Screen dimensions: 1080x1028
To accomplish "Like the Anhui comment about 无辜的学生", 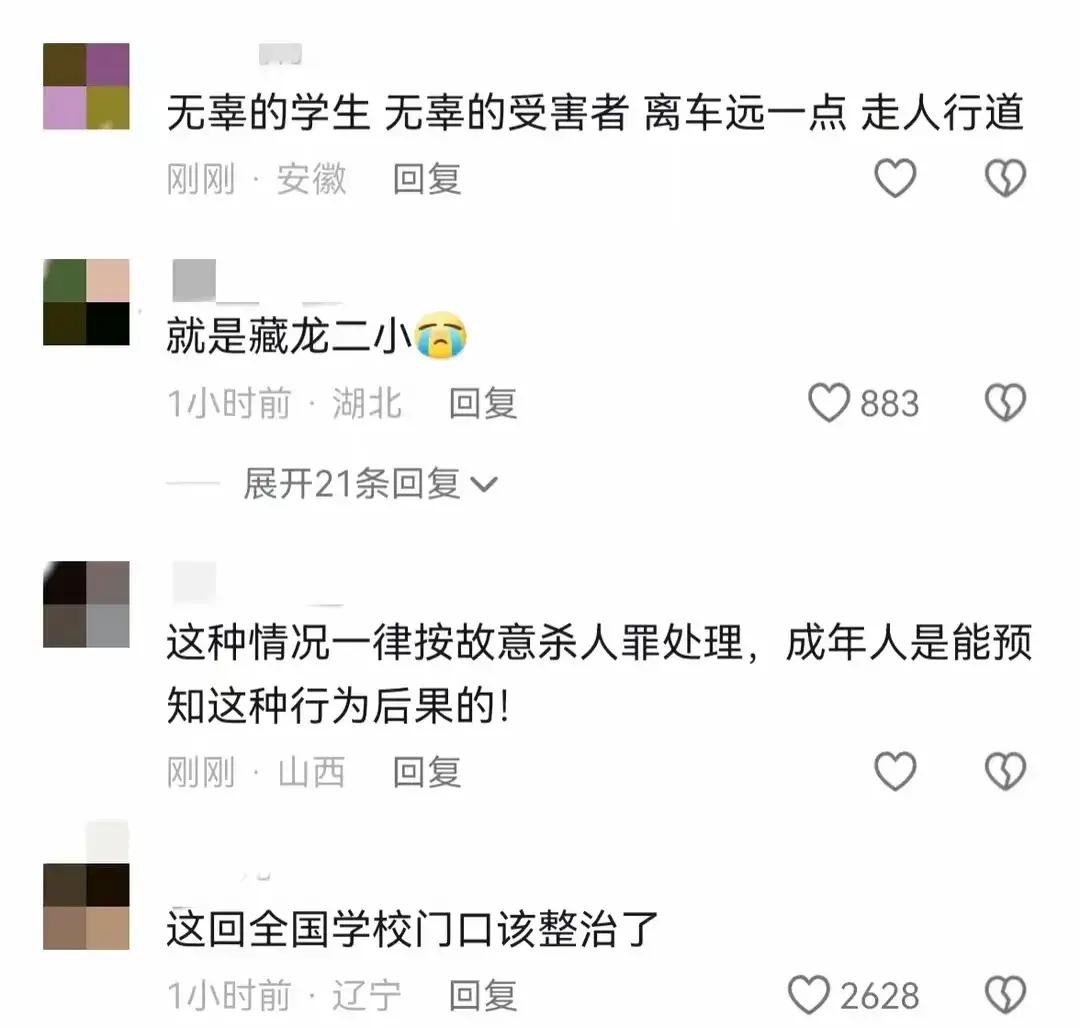I will (895, 178).
